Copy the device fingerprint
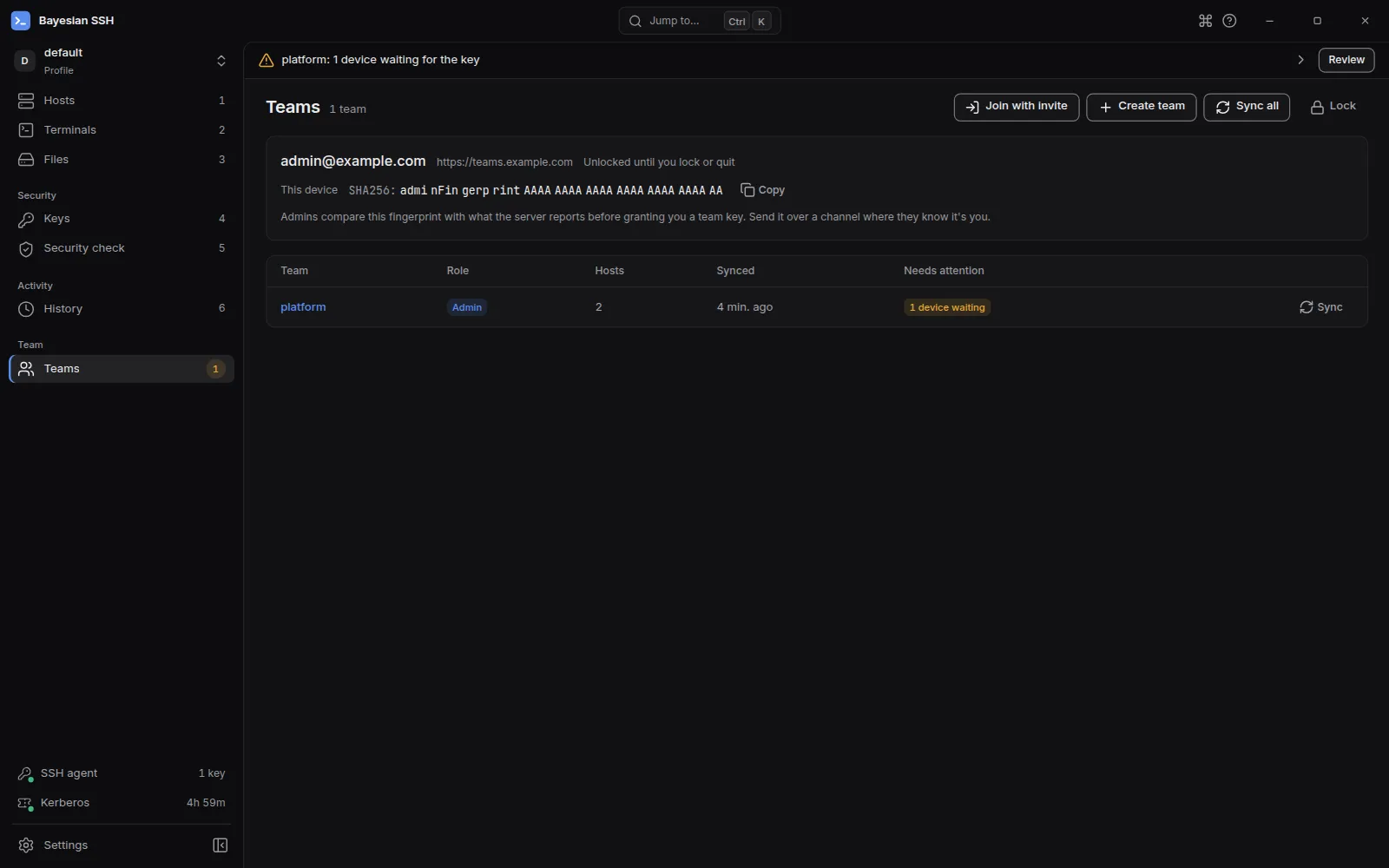1389x868 pixels. 762,190
